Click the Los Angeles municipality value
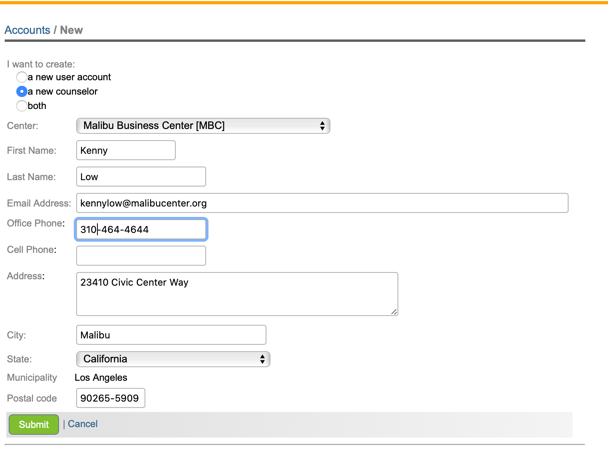The height and width of the screenshot is (449, 608). [x=101, y=378]
